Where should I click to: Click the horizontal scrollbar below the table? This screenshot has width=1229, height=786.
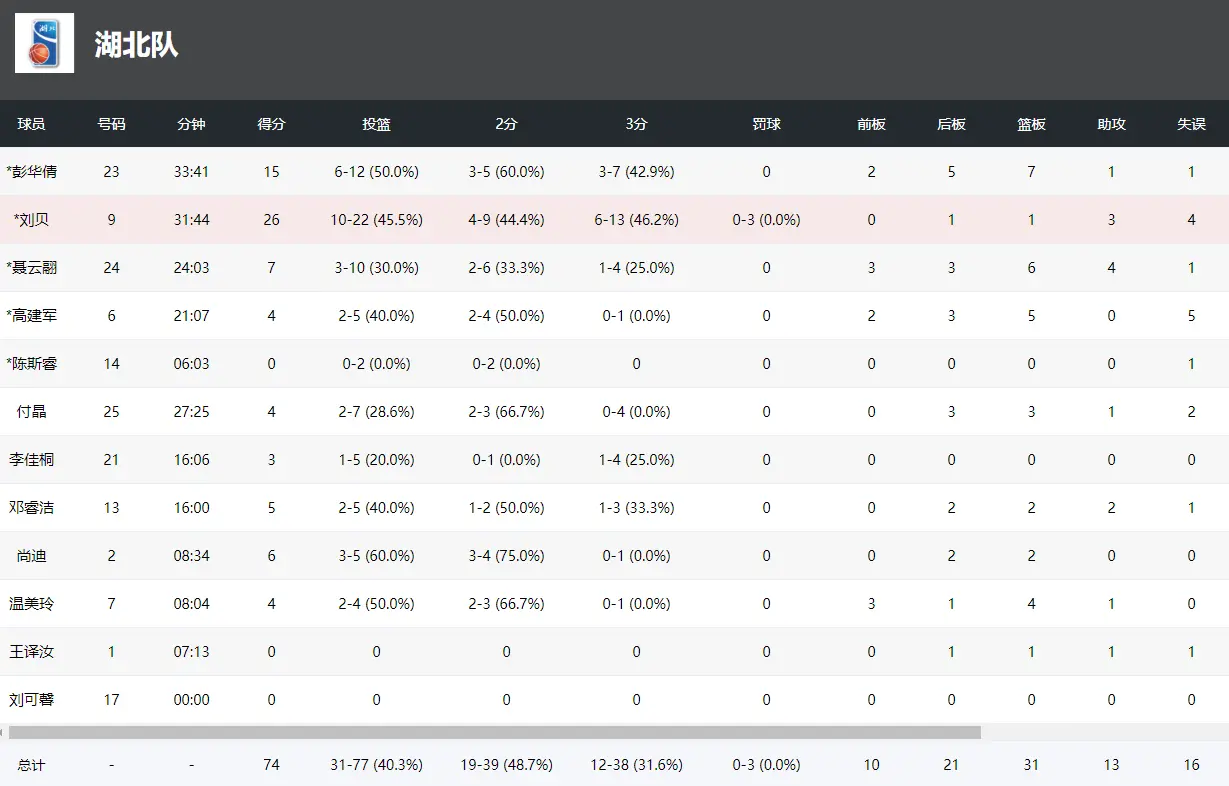click(495, 732)
